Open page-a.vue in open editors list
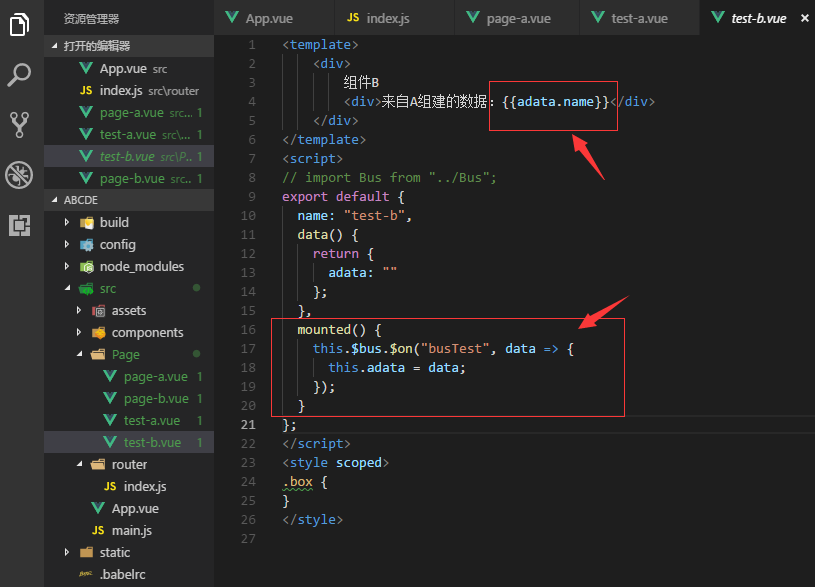Viewport: 815px width, 587px height. point(129,112)
